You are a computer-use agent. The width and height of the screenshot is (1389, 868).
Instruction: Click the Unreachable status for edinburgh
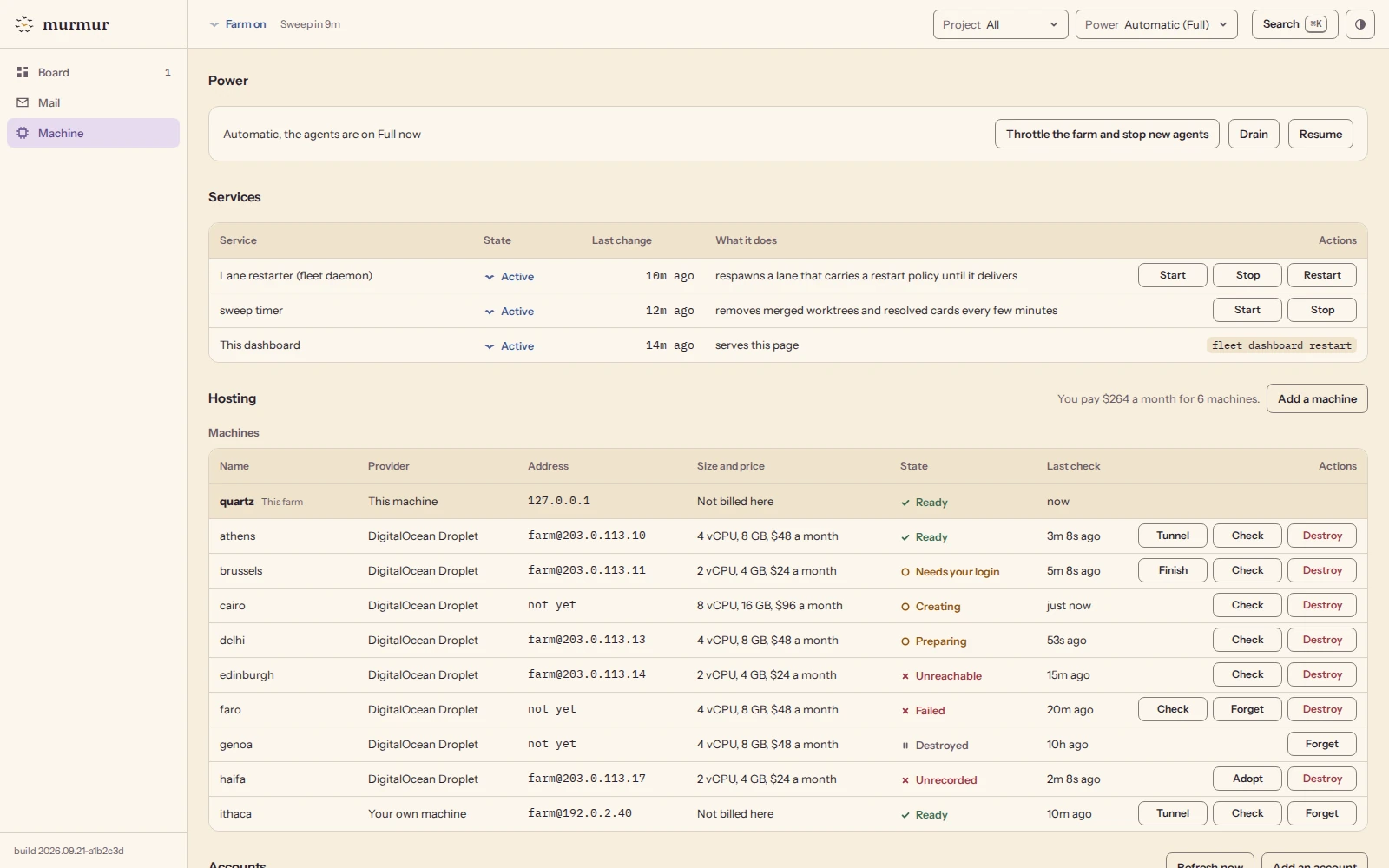pyautogui.click(x=941, y=676)
